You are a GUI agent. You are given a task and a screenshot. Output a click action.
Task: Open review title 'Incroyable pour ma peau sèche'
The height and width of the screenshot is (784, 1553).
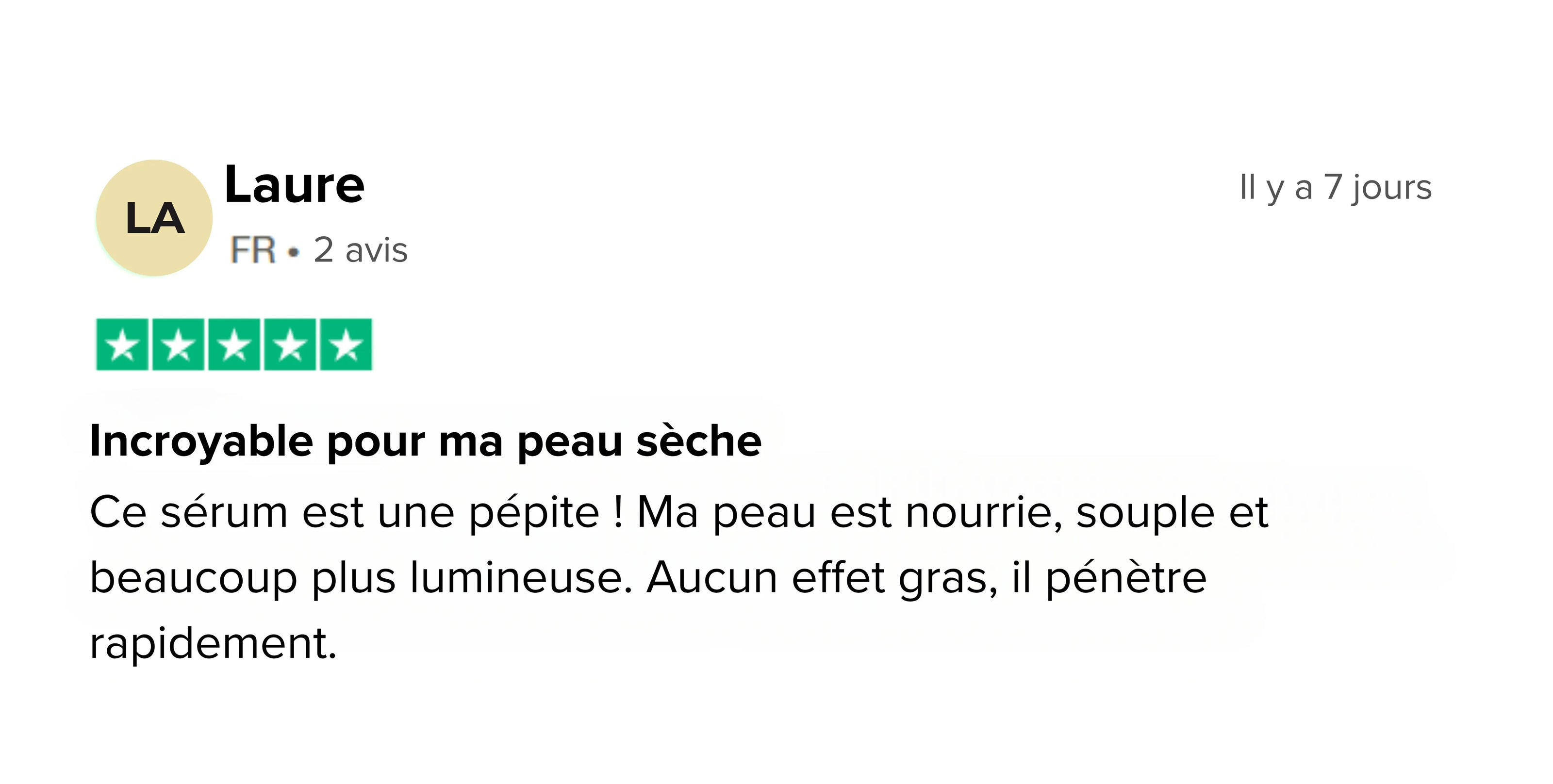[x=426, y=442]
